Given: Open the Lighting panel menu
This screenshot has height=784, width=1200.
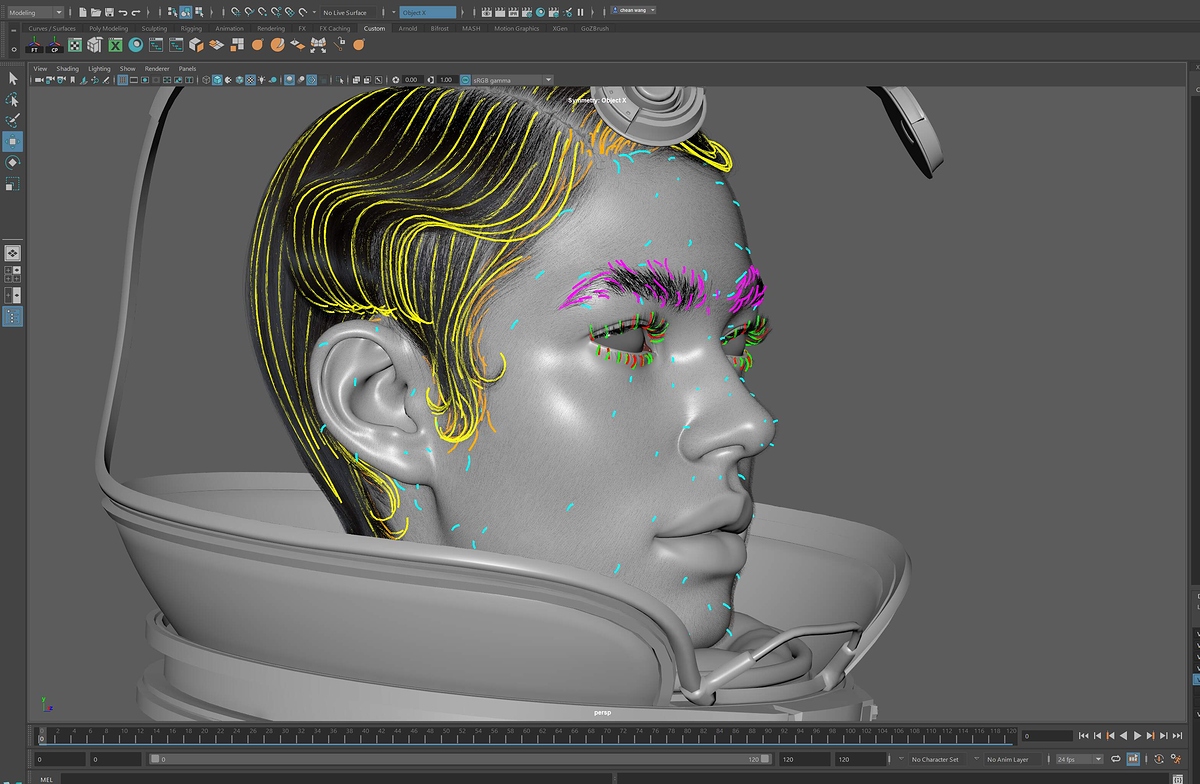Looking at the screenshot, I should [99, 68].
